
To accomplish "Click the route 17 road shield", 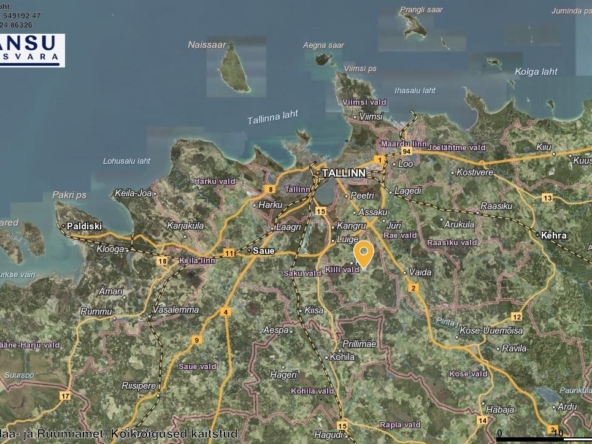I will [x=65, y=396].
